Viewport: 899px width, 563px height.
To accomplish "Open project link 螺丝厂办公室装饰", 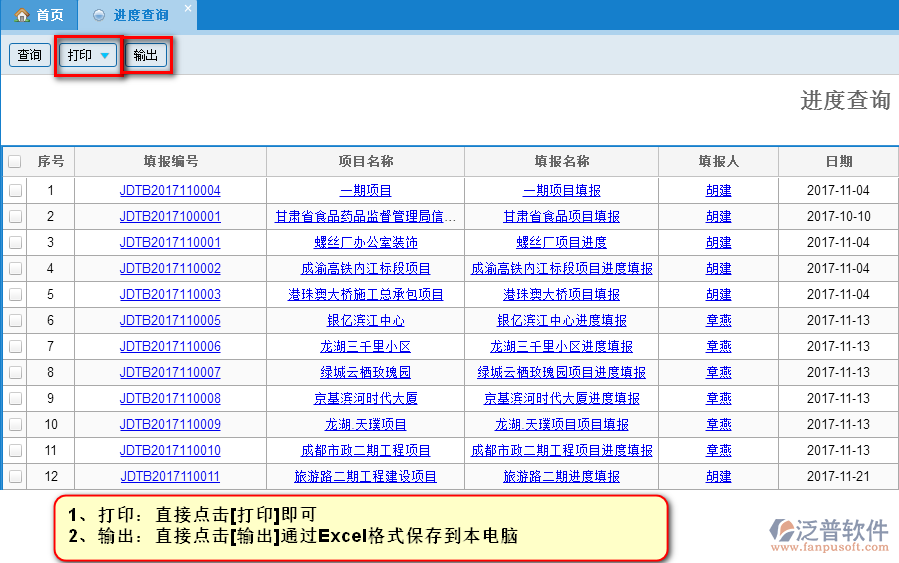I will 366,242.
